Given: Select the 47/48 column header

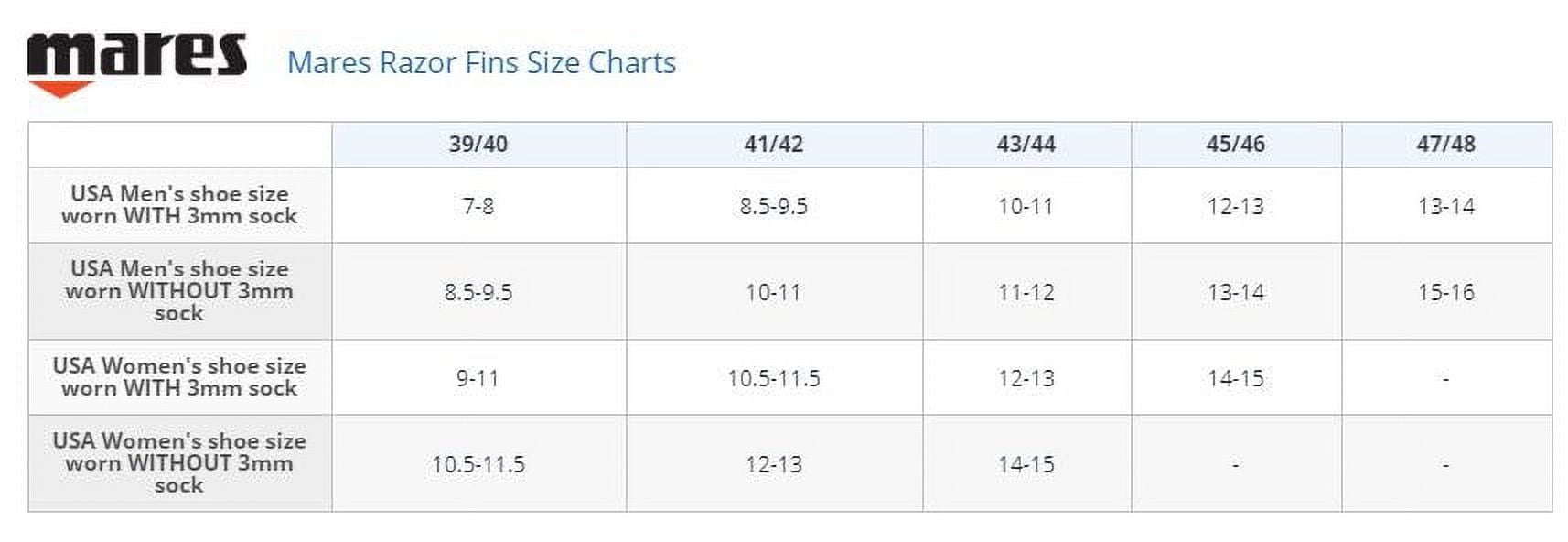Looking at the screenshot, I should point(1446,145).
